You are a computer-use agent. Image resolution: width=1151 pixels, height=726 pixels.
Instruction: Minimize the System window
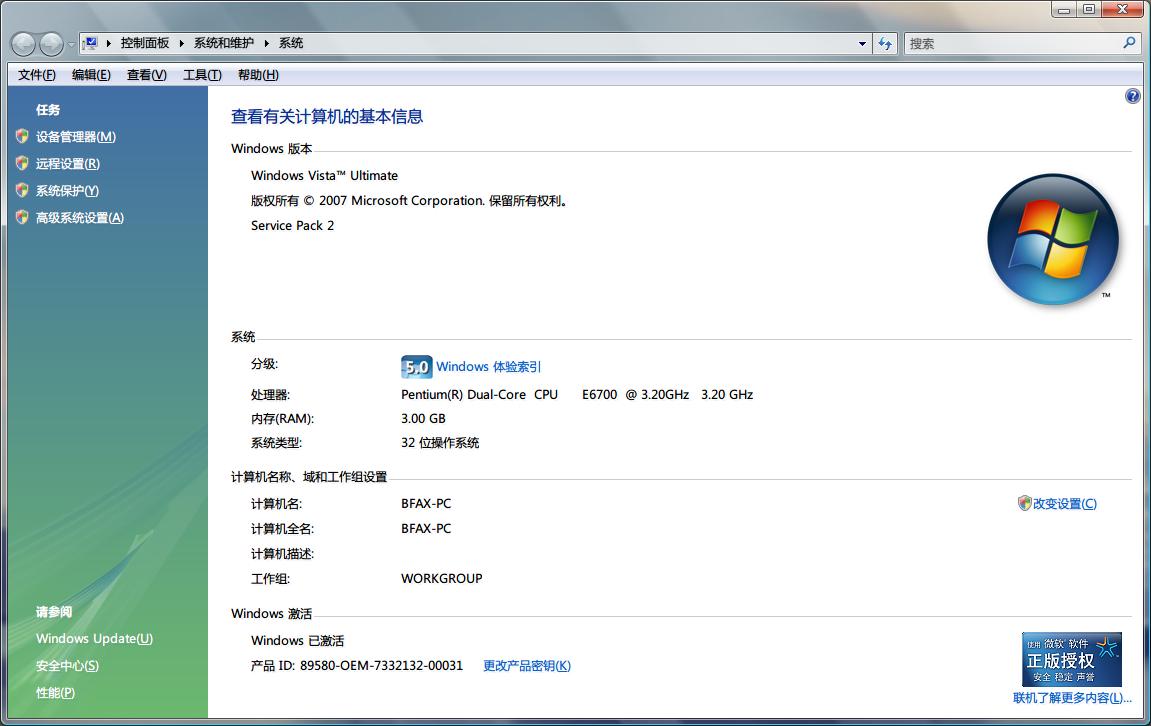tap(1064, 10)
